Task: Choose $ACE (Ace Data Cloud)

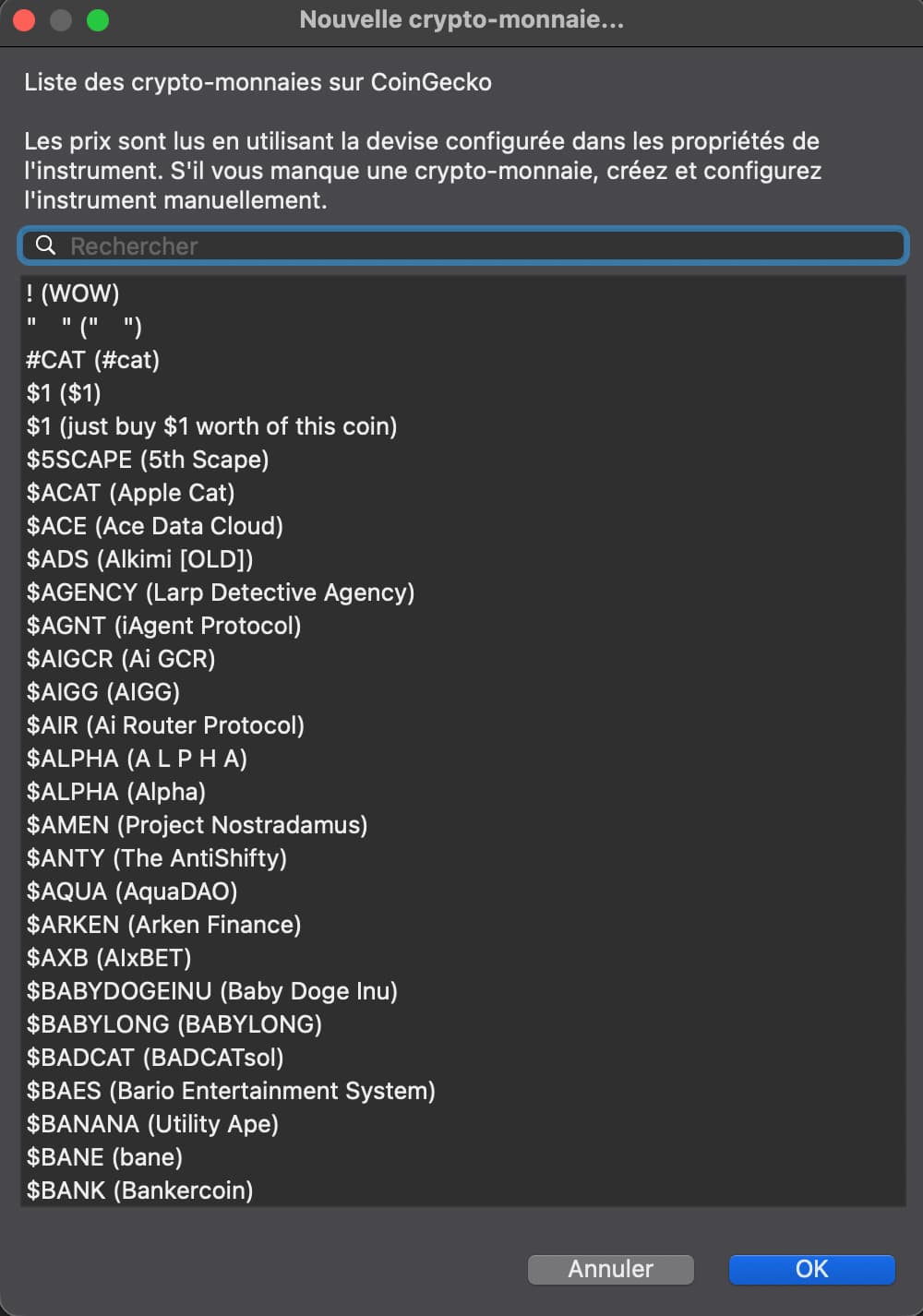Action: point(155,526)
